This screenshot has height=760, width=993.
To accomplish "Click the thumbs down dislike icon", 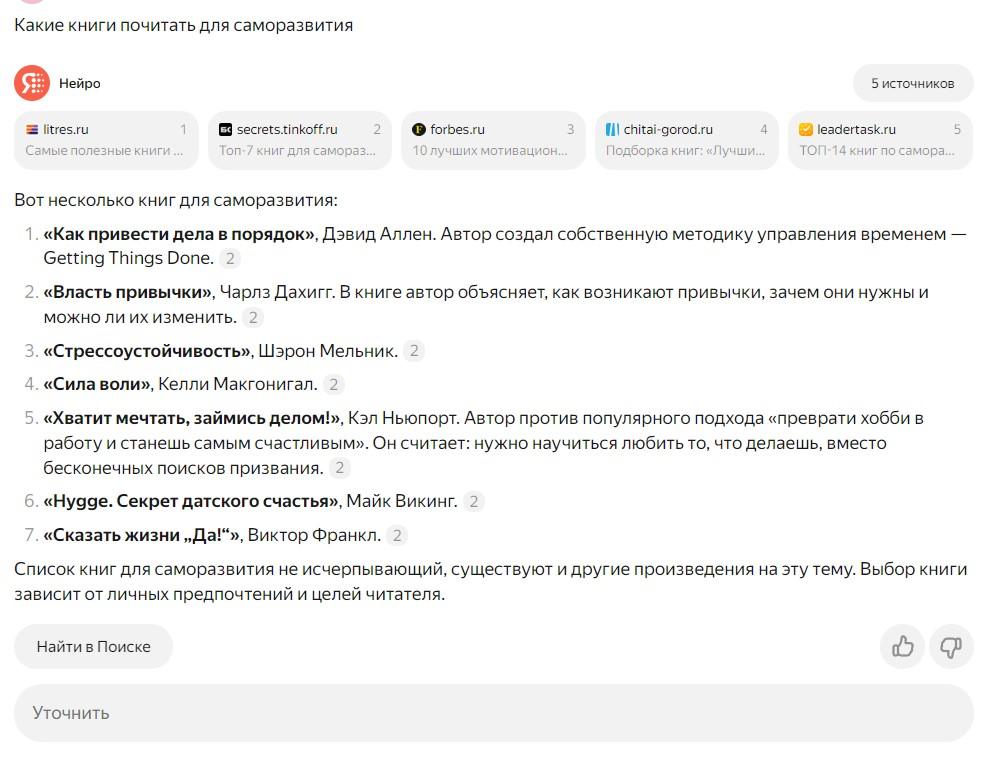I will point(951,647).
